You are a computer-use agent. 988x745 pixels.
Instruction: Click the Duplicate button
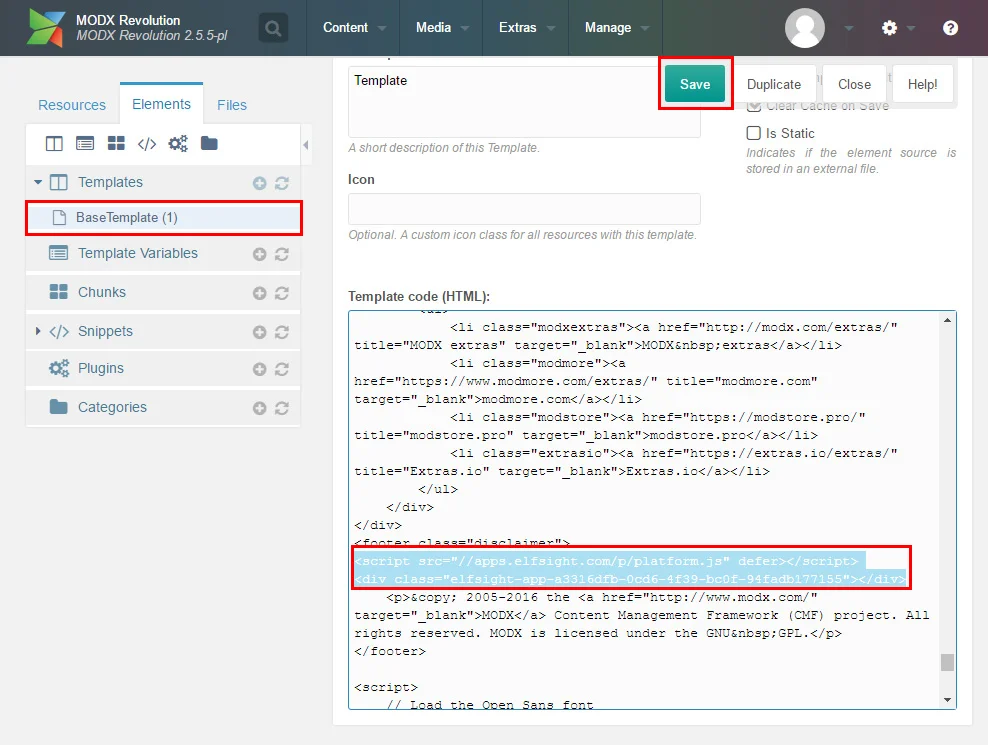tap(774, 84)
